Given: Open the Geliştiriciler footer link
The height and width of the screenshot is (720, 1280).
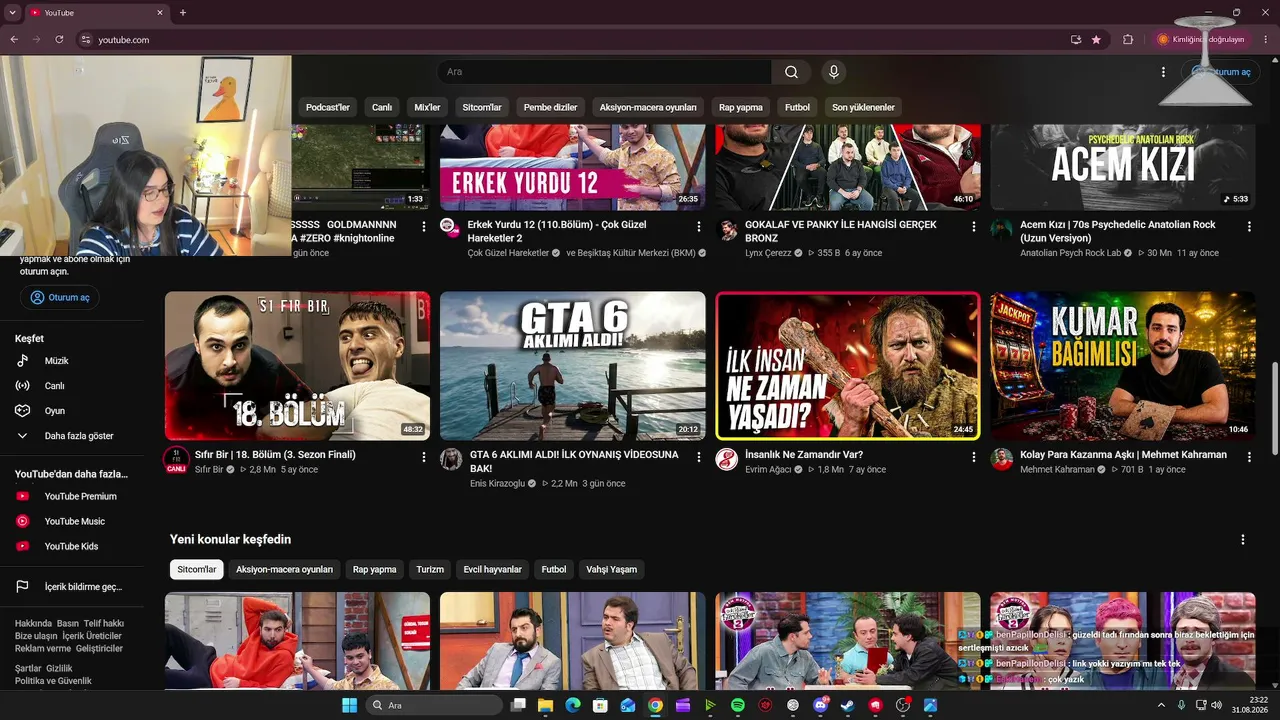Looking at the screenshot, I should tap(99, 649).
